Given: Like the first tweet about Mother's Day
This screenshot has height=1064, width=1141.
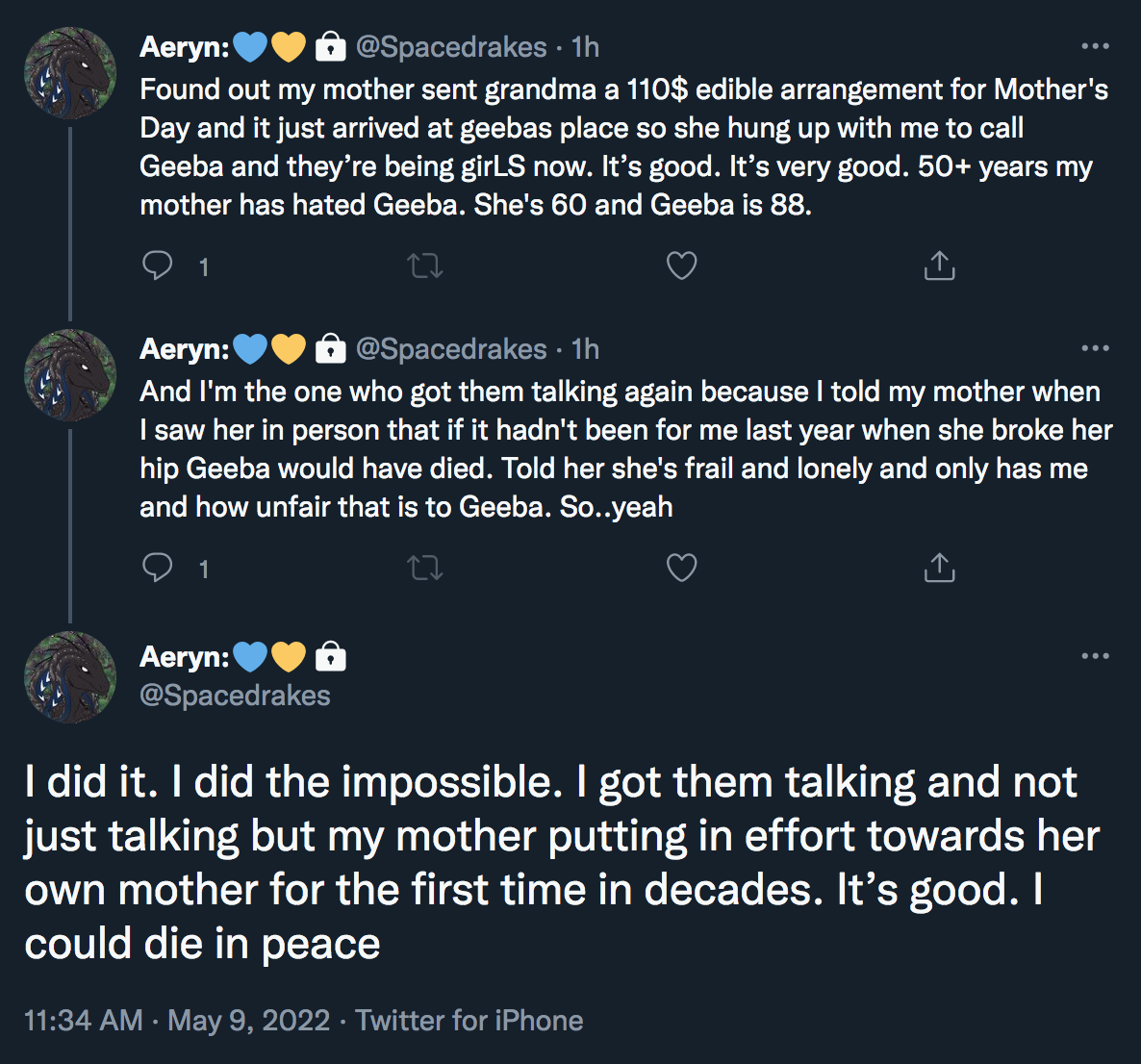Looking at the screenshot, I should 682,266.
